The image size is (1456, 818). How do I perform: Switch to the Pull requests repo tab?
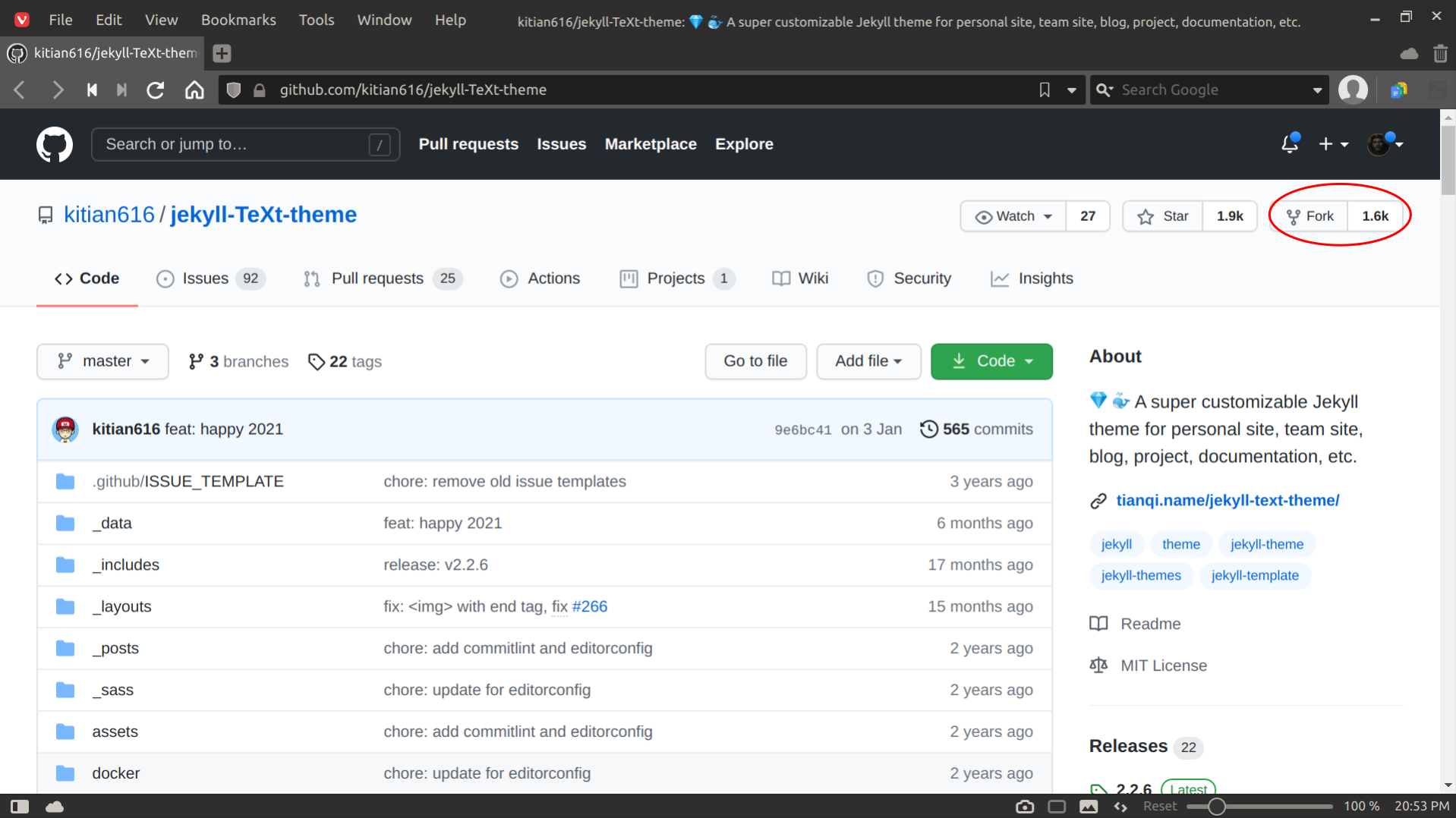[383, 278]
